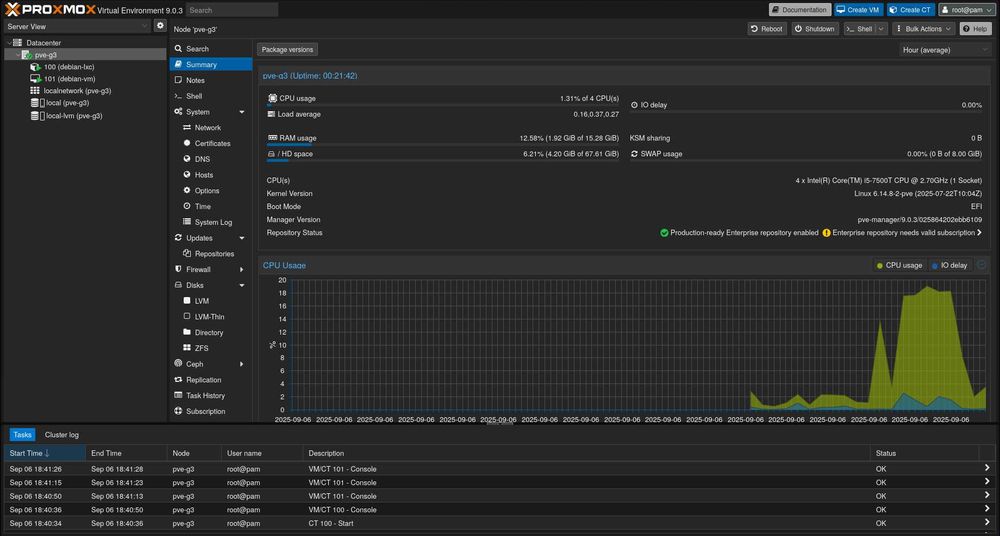Click the Package versions button
The width and height of the screenshot is (1000, 536).
point(287,49)
